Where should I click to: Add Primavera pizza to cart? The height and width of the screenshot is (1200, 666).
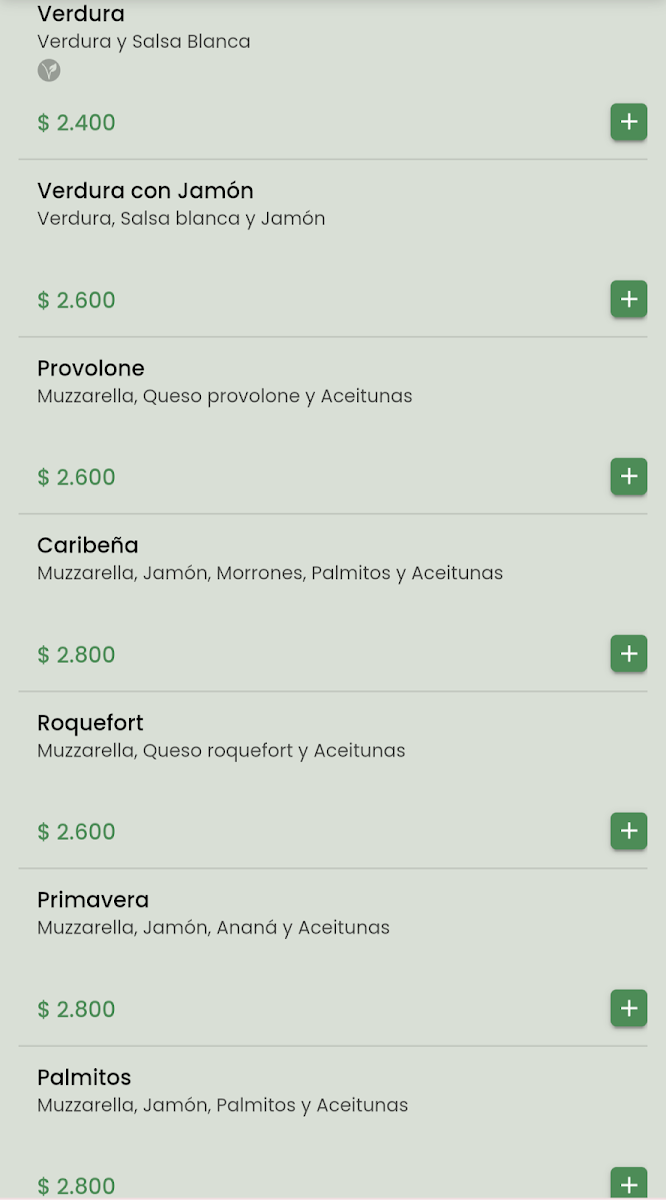[628, 1008]
